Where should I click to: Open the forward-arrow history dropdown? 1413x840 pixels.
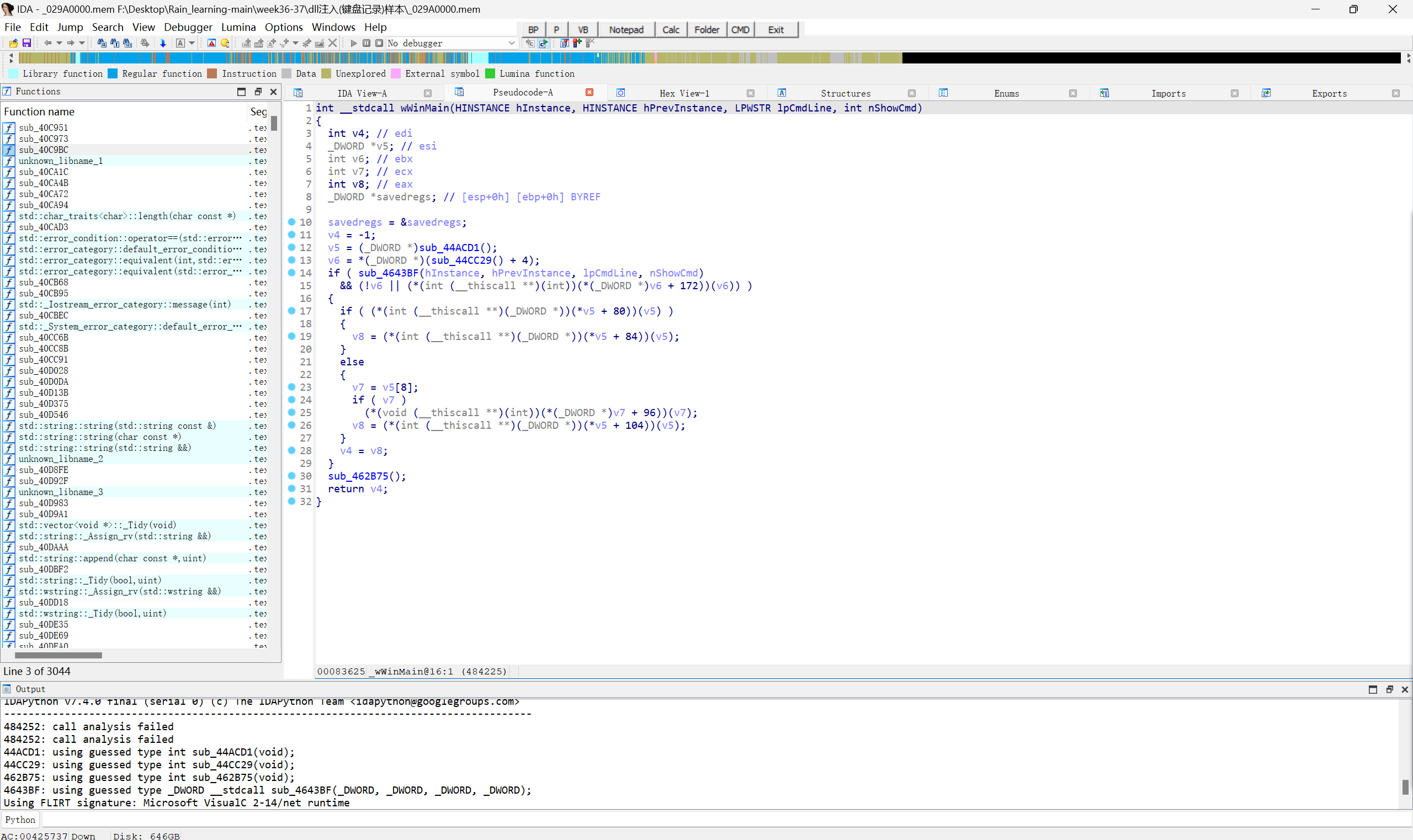[82, 43]
